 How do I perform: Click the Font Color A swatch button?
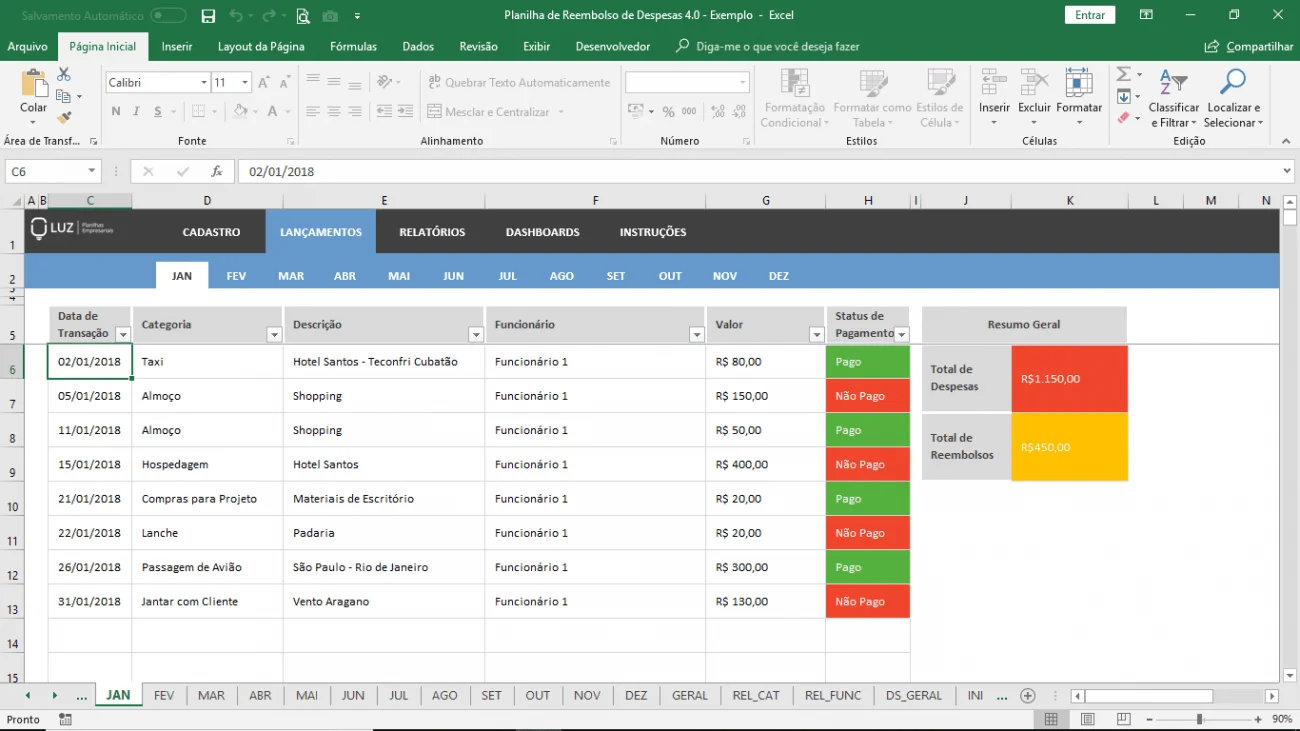272,112
